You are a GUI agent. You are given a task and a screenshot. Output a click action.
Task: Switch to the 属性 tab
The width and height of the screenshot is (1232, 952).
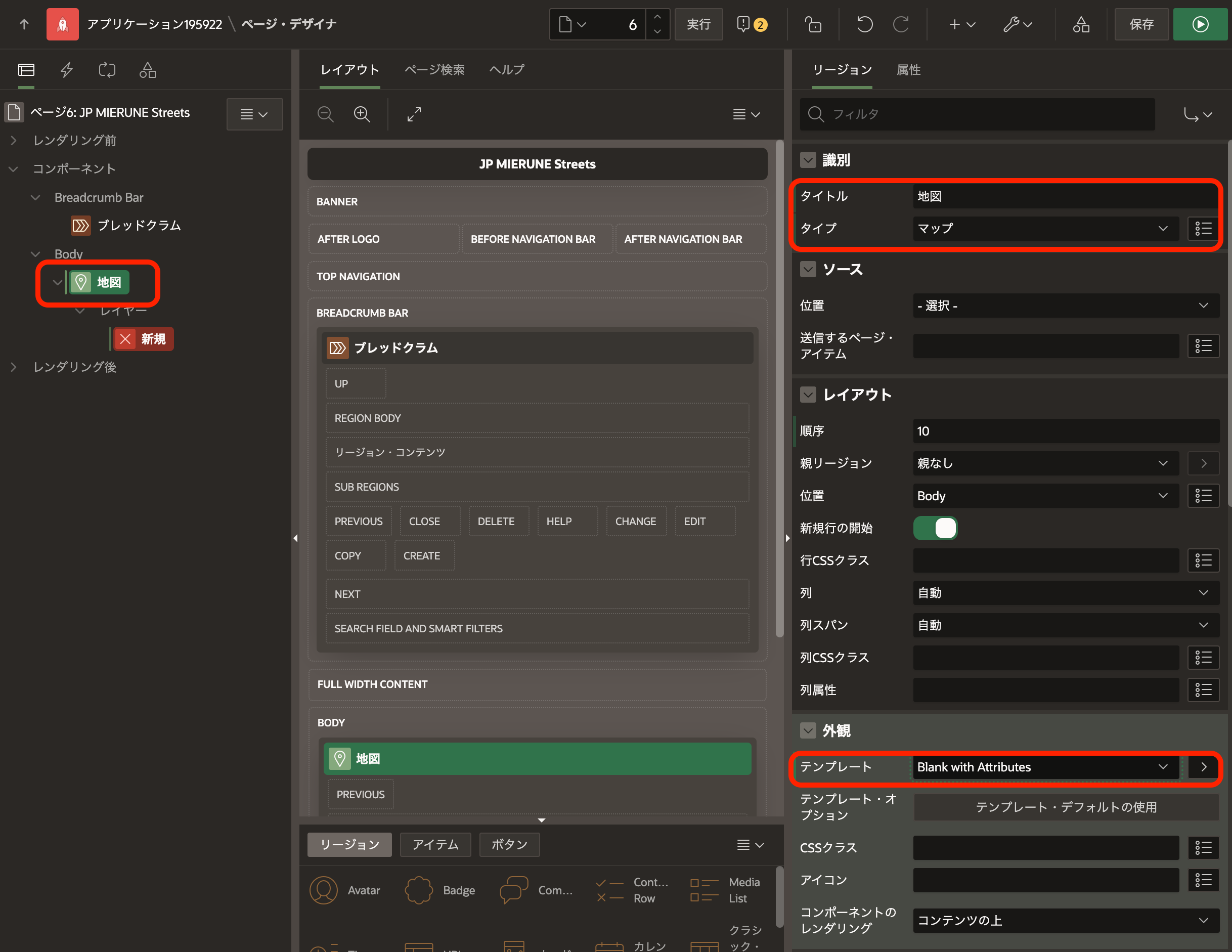coord(908,70)
